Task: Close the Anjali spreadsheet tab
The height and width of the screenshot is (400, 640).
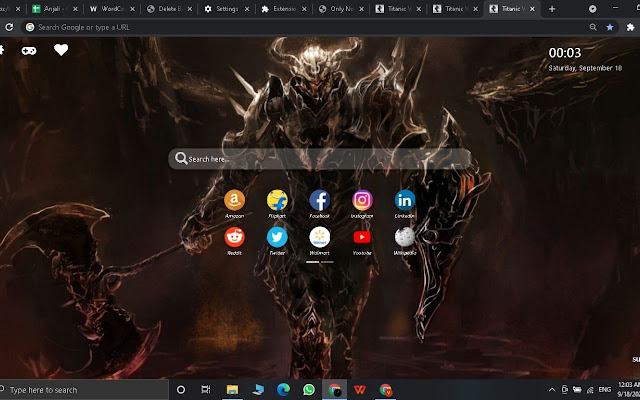Action: [75, 9]
